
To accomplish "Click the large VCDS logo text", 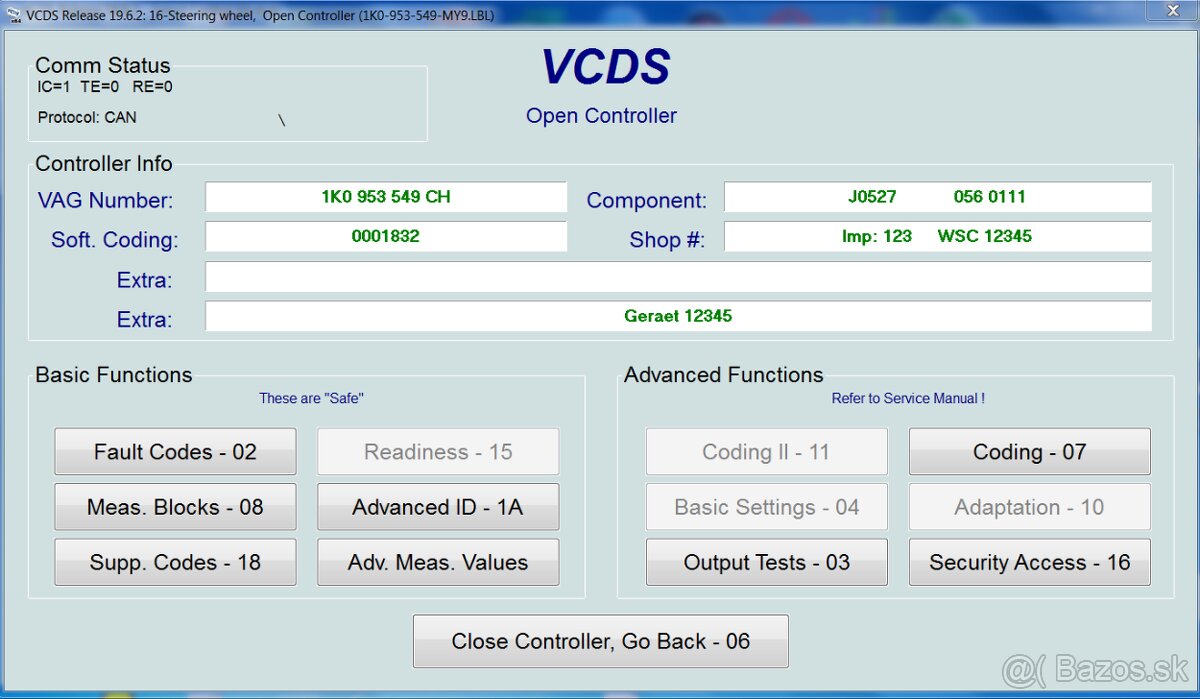I will 605,68.
